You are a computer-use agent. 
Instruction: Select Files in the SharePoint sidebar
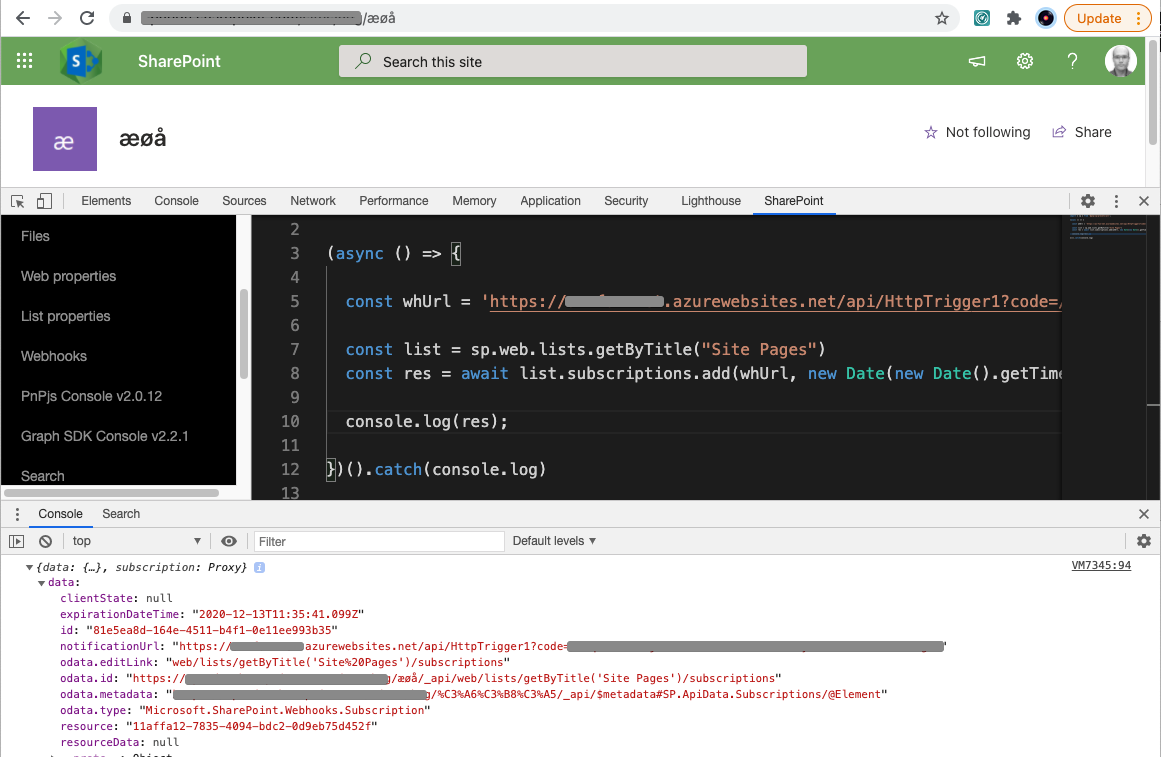[36, 236]
